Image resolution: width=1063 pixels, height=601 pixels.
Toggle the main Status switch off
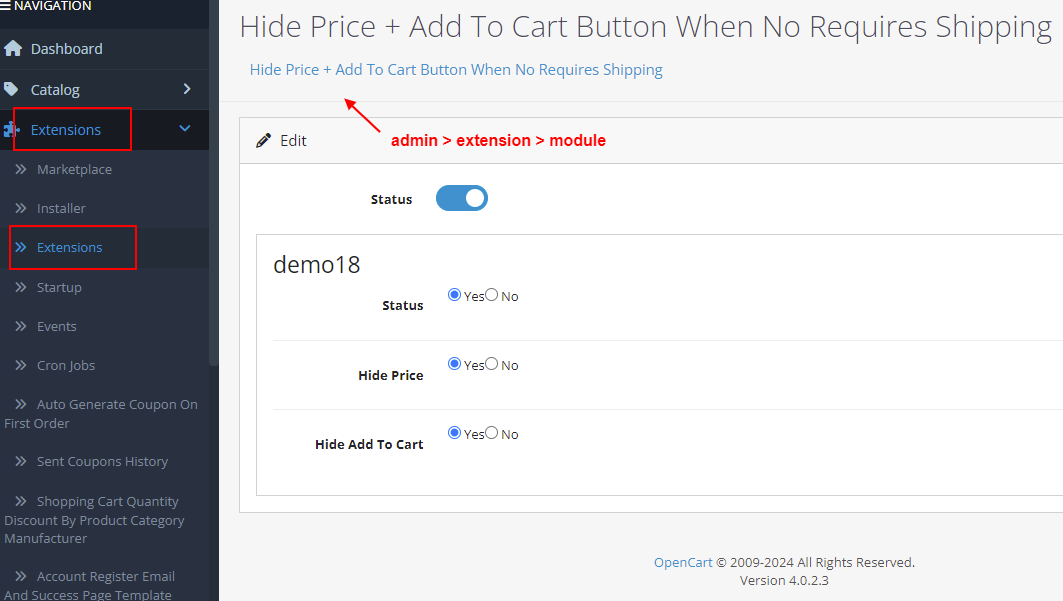[462, 198]
